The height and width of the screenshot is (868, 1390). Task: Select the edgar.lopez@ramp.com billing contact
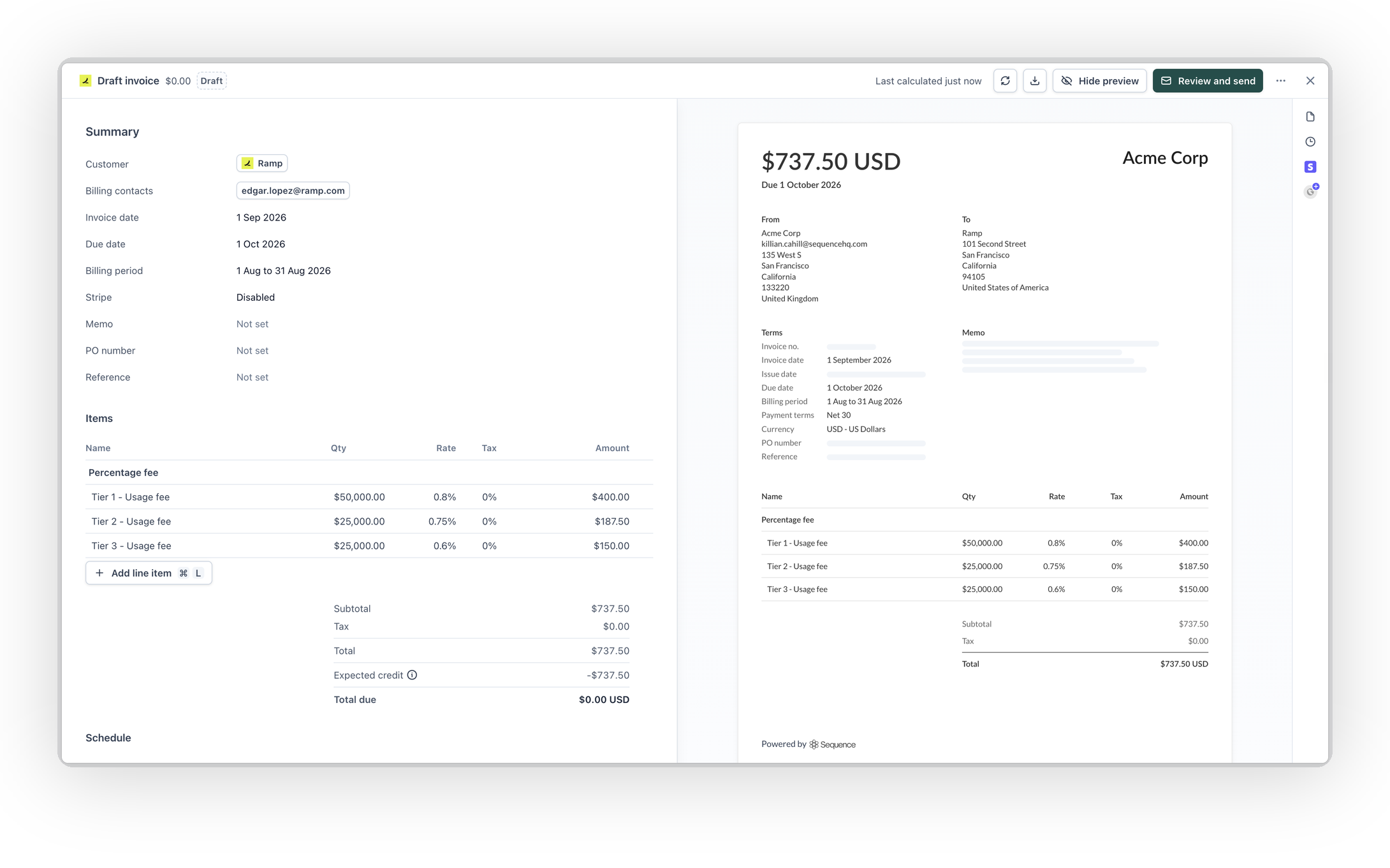point(293,191)
